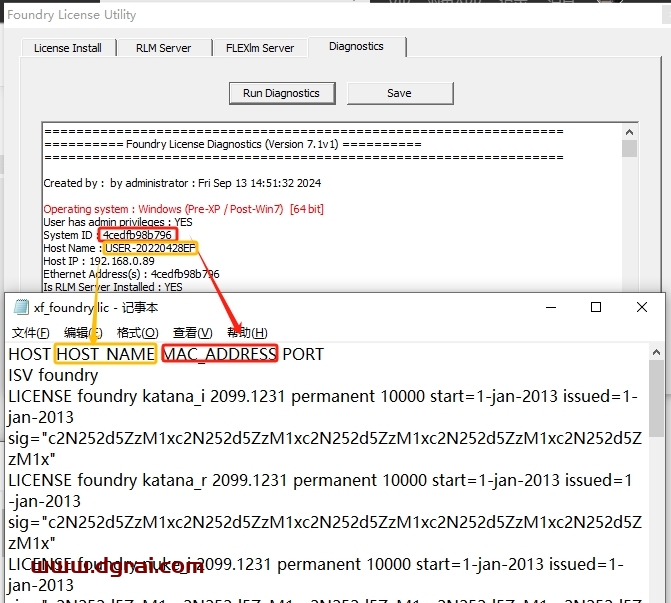Open the 编辑(E) menu in Notepad
The image size is (671, 603).
(83, 333)
